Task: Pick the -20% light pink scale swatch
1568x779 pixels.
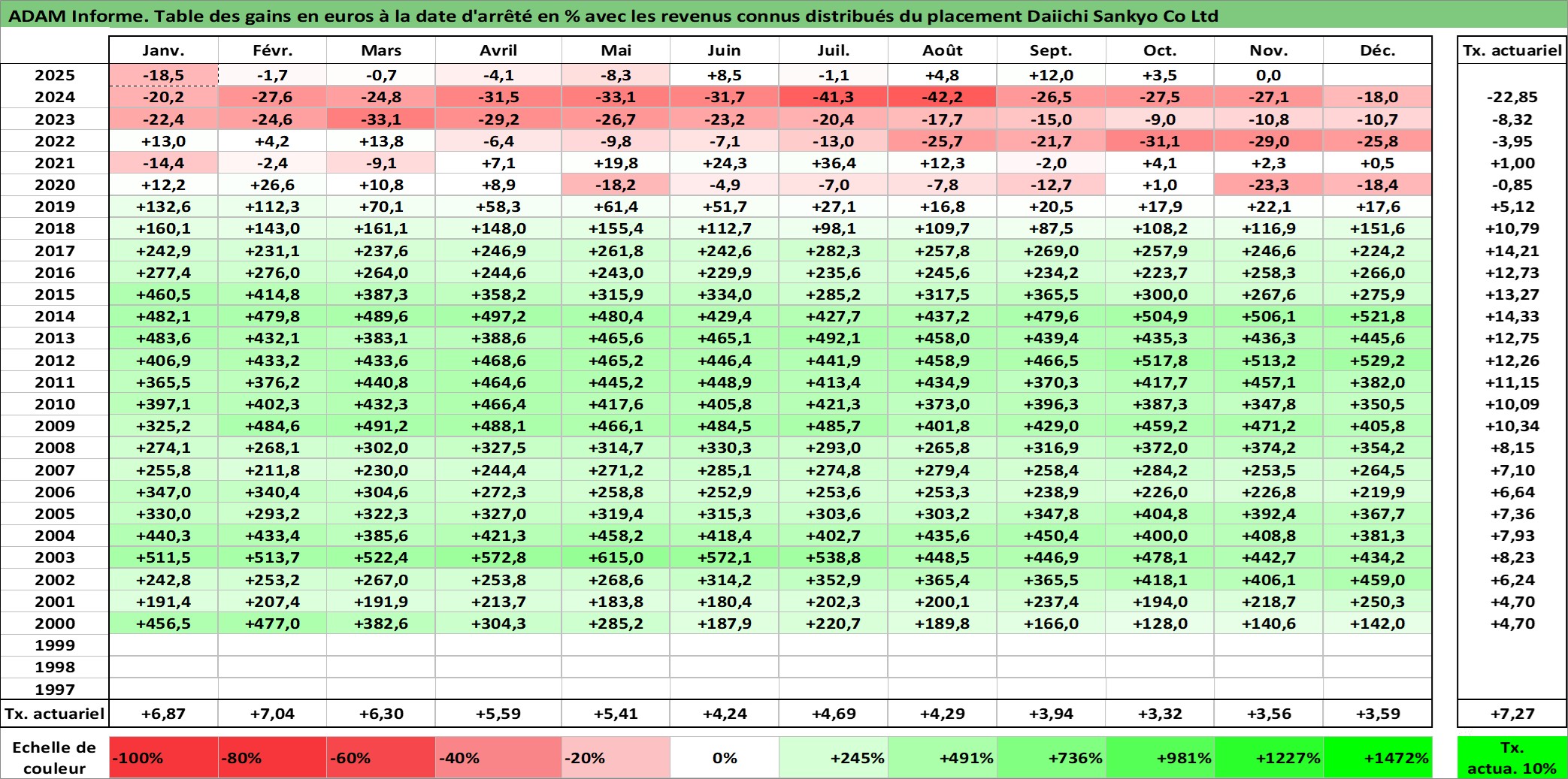Action: click(x=616, y=757)
